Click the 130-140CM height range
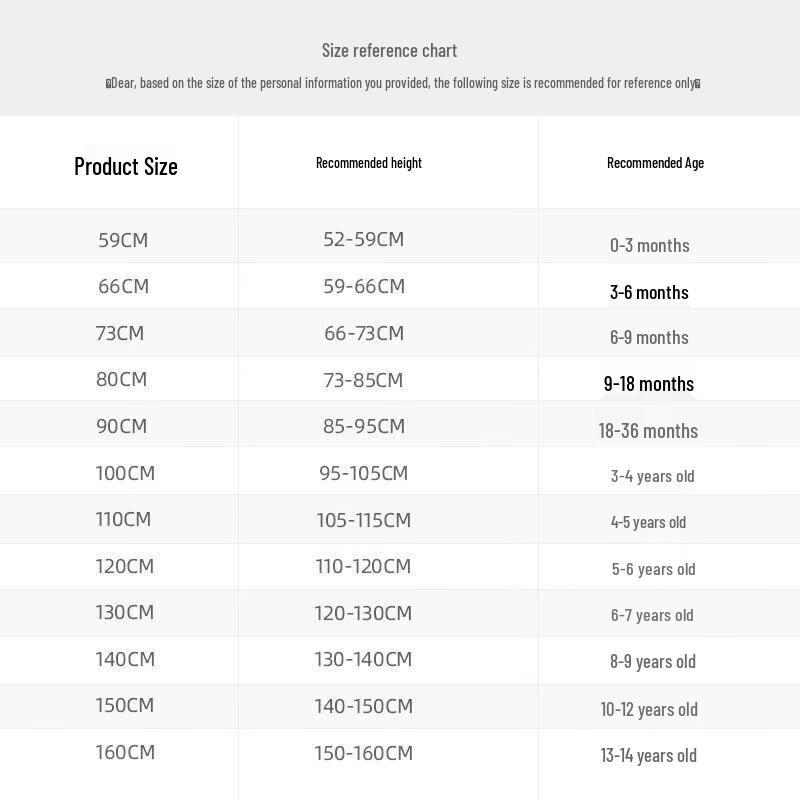This screenshot has height=800, width=800. click(x=363, y=659)
